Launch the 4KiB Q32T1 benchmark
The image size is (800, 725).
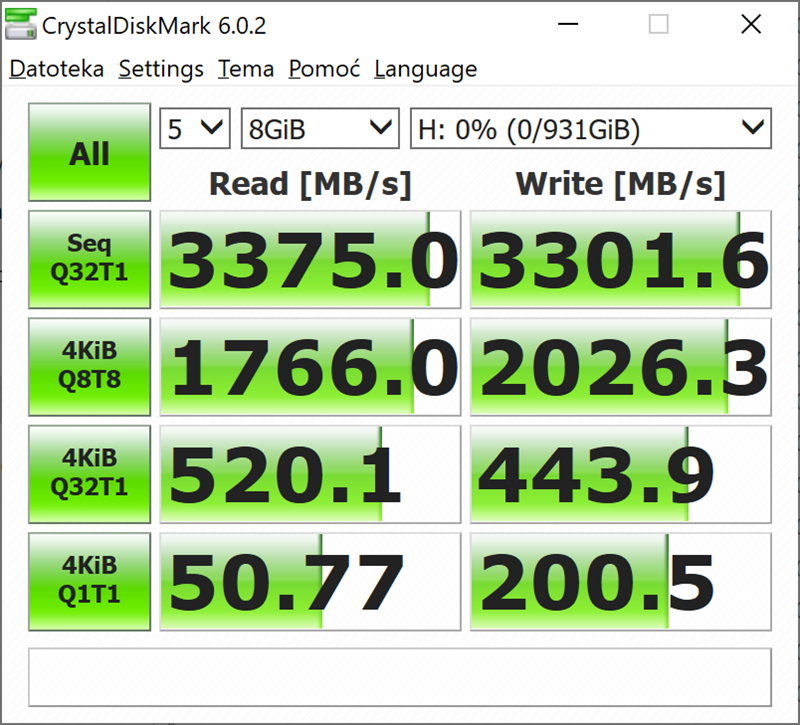(x=90, y=473)
